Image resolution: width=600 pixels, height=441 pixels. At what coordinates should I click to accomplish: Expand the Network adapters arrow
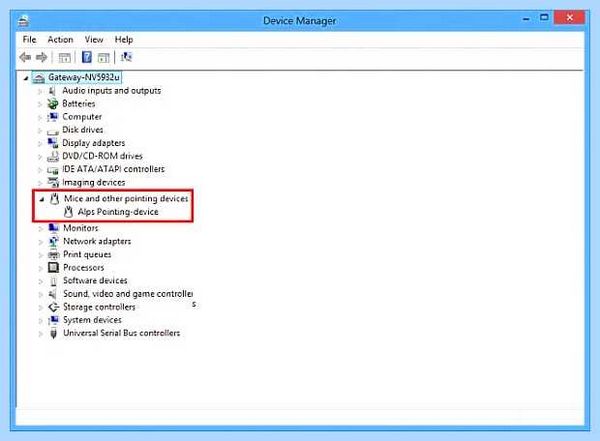[41, 242]
